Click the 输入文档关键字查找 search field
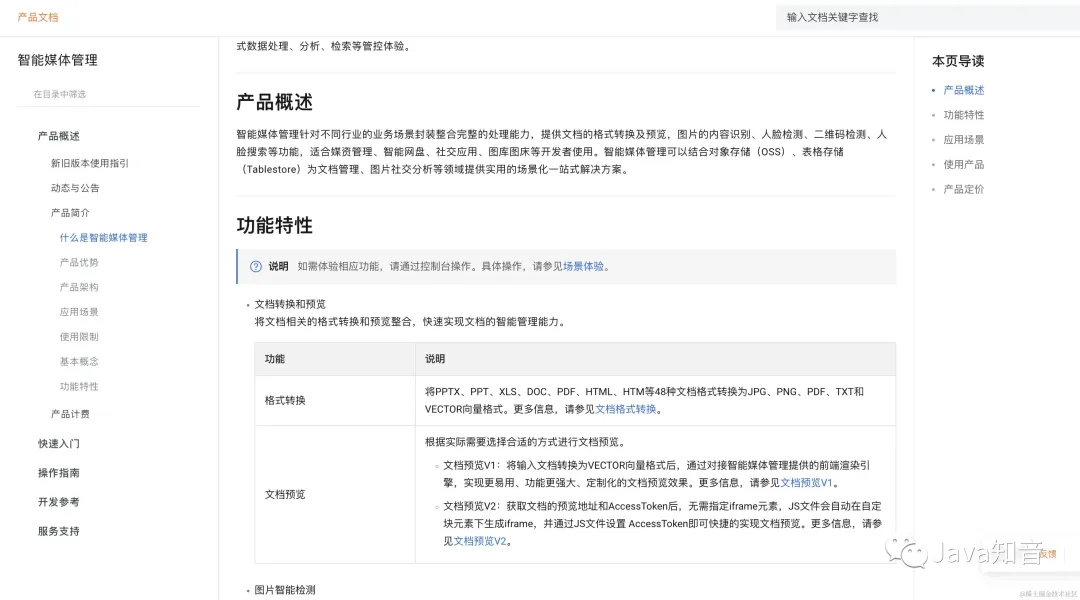The image size is (1080, 600). tap(900, 17)
